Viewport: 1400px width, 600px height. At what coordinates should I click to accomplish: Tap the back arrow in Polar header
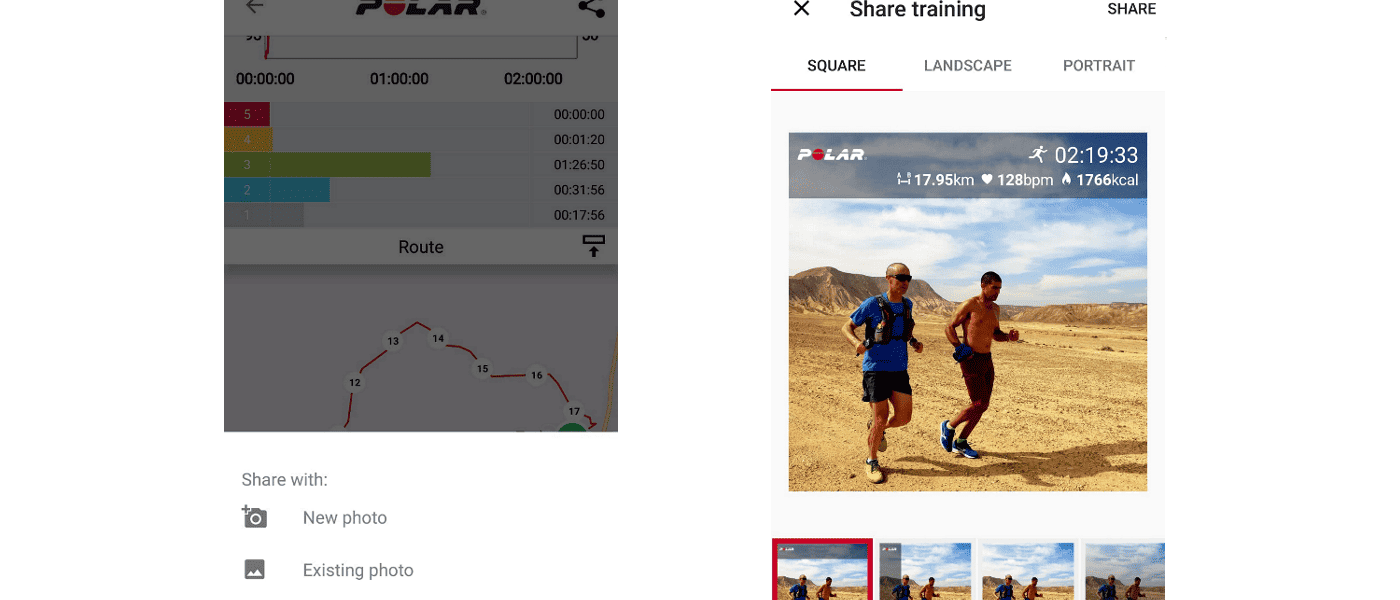pos(255,7)
